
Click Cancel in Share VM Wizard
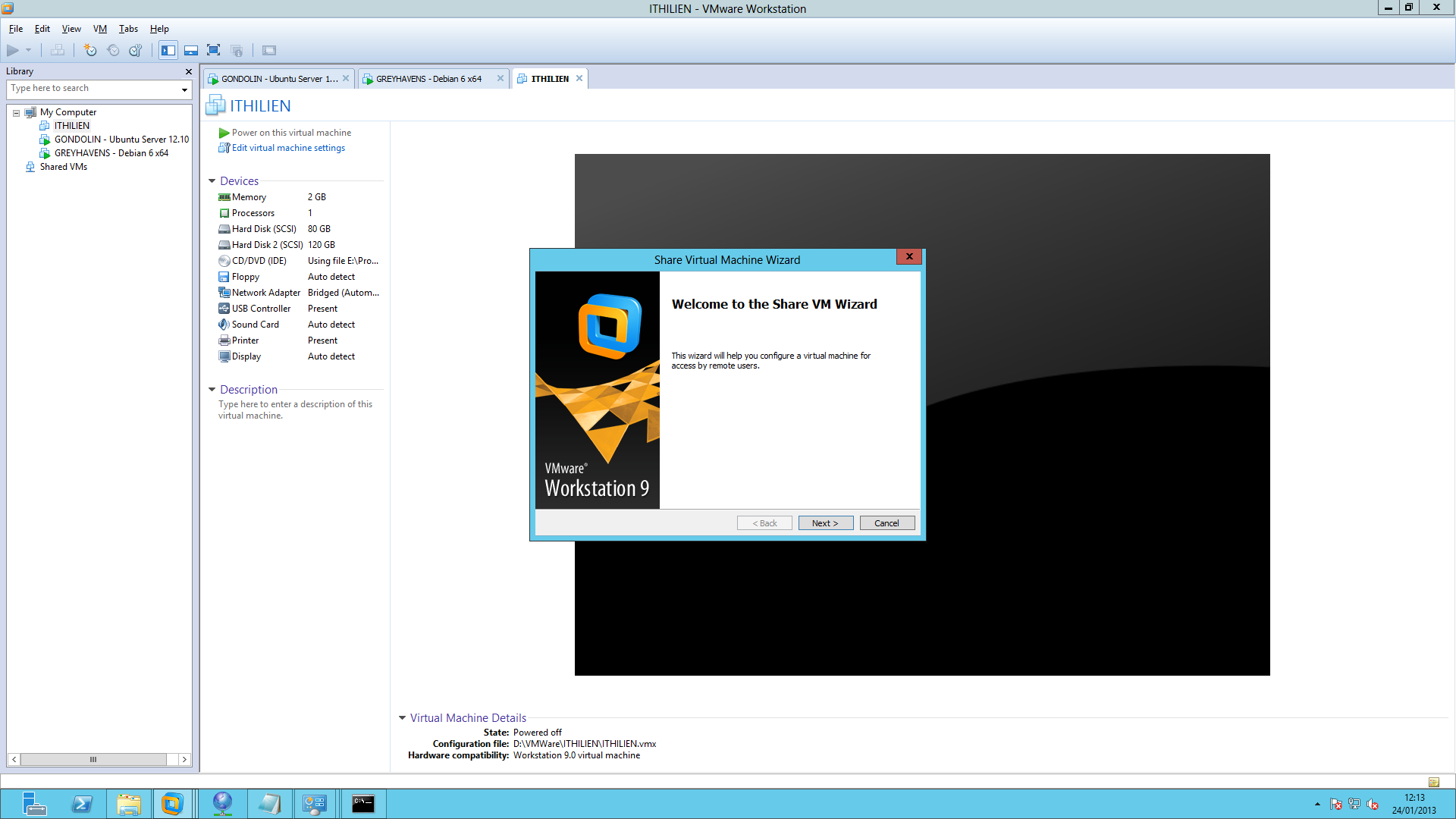(x=886, y=522)
